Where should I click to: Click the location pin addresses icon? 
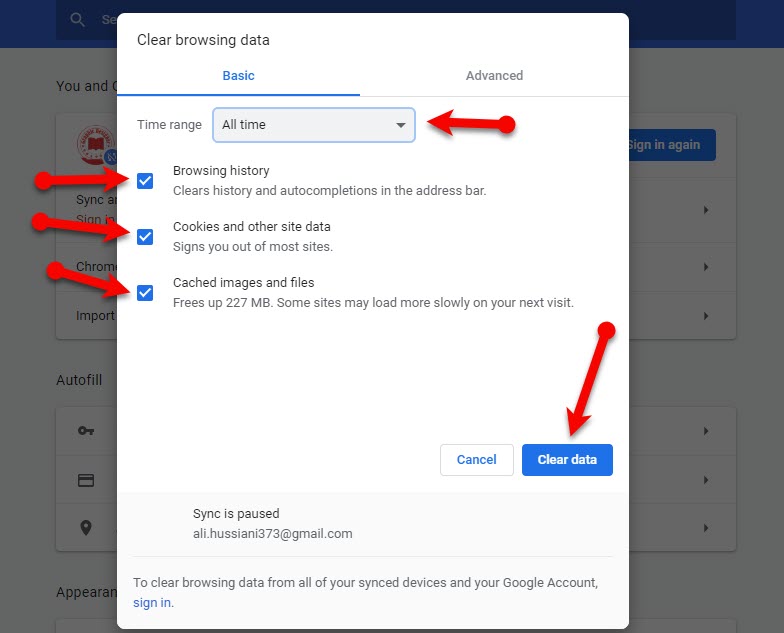[x=86, y=528]
